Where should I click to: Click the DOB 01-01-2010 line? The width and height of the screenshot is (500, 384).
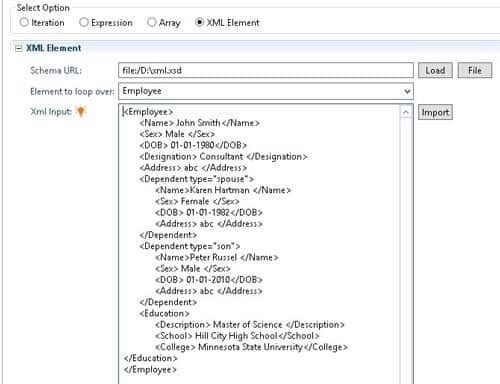coord(209,280)
